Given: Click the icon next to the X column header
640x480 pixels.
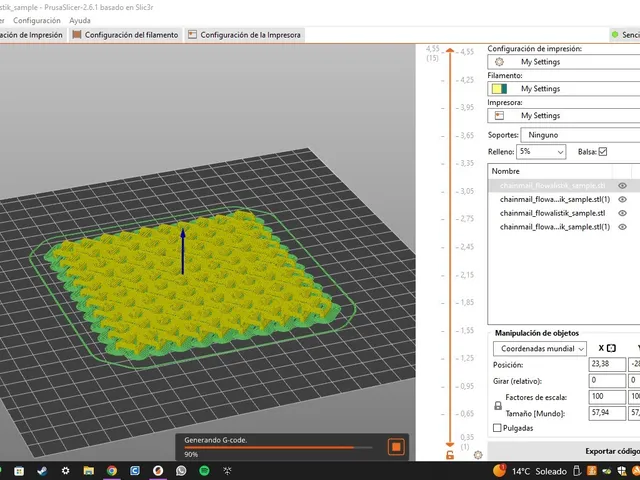Looking at the screenshot, I should coord(611,348).
